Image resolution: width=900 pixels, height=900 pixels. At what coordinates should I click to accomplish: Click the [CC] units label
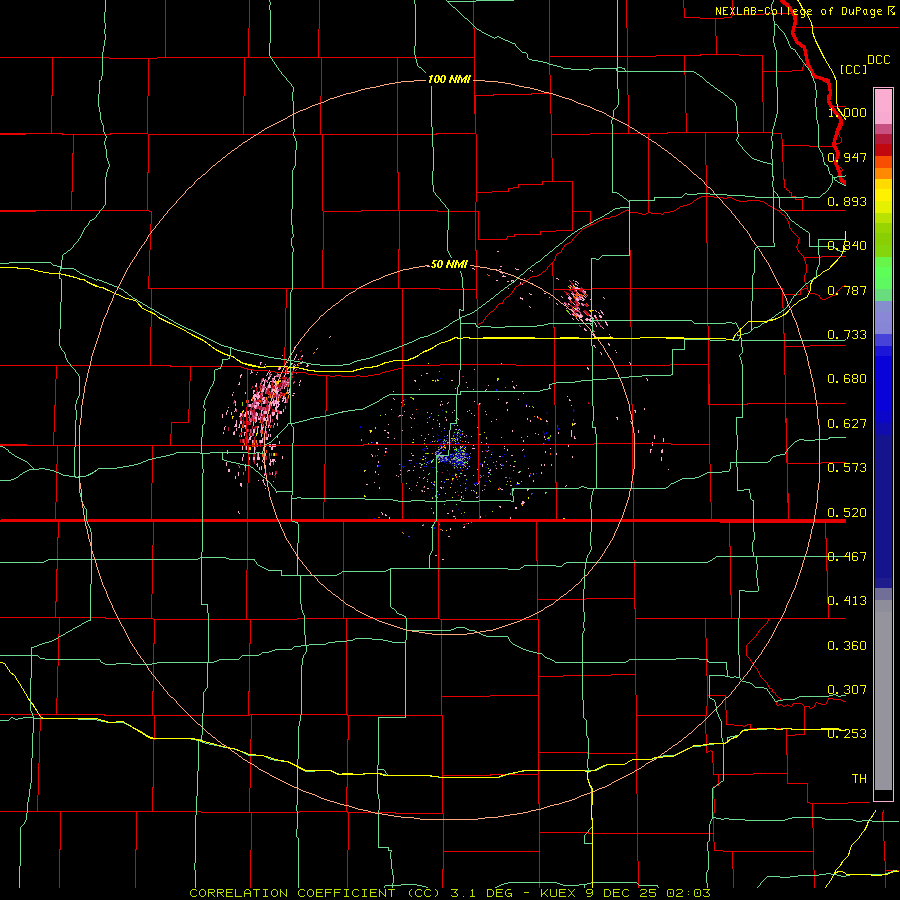coord(853,69)
